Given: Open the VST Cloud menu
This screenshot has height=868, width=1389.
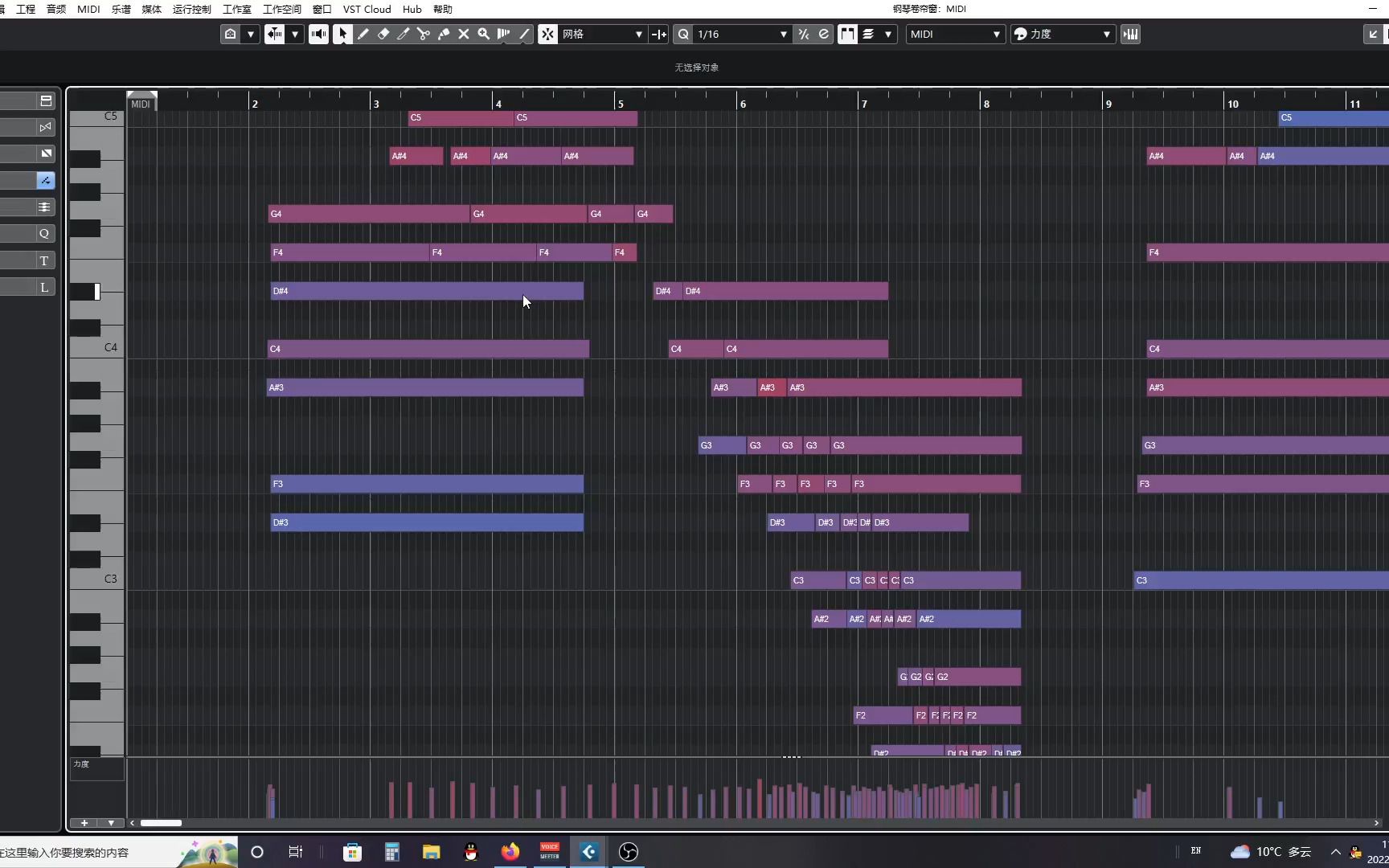Looking at the screenshot, I should click(x=367, y=9).
